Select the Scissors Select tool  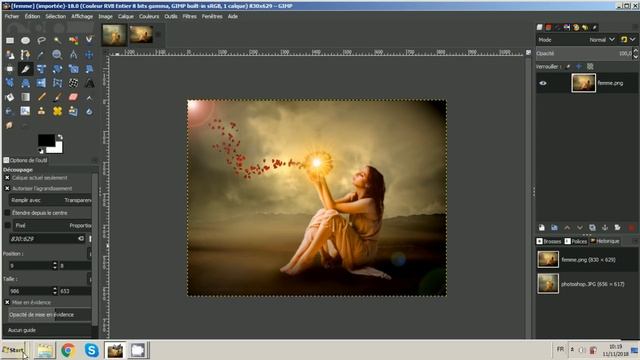point(89,40)
